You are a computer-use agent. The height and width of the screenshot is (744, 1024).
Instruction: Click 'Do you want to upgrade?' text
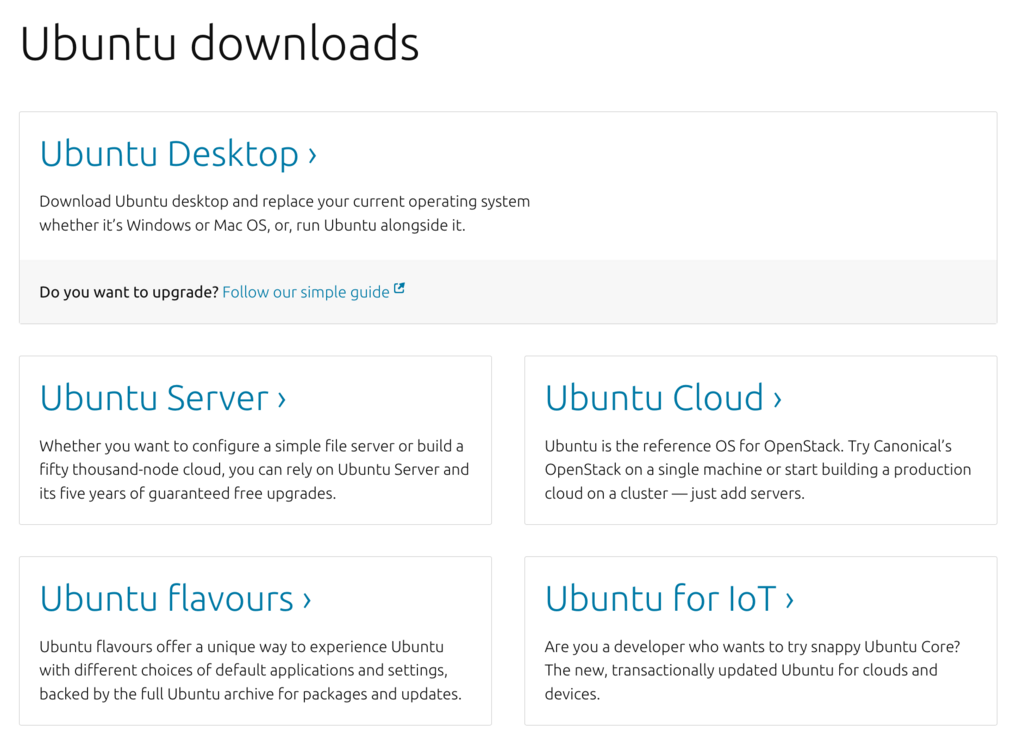tap(129, 292)
